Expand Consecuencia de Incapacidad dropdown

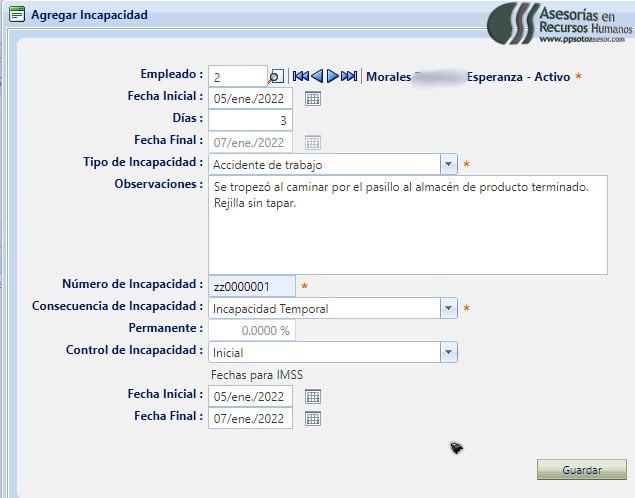coord(448,309)
